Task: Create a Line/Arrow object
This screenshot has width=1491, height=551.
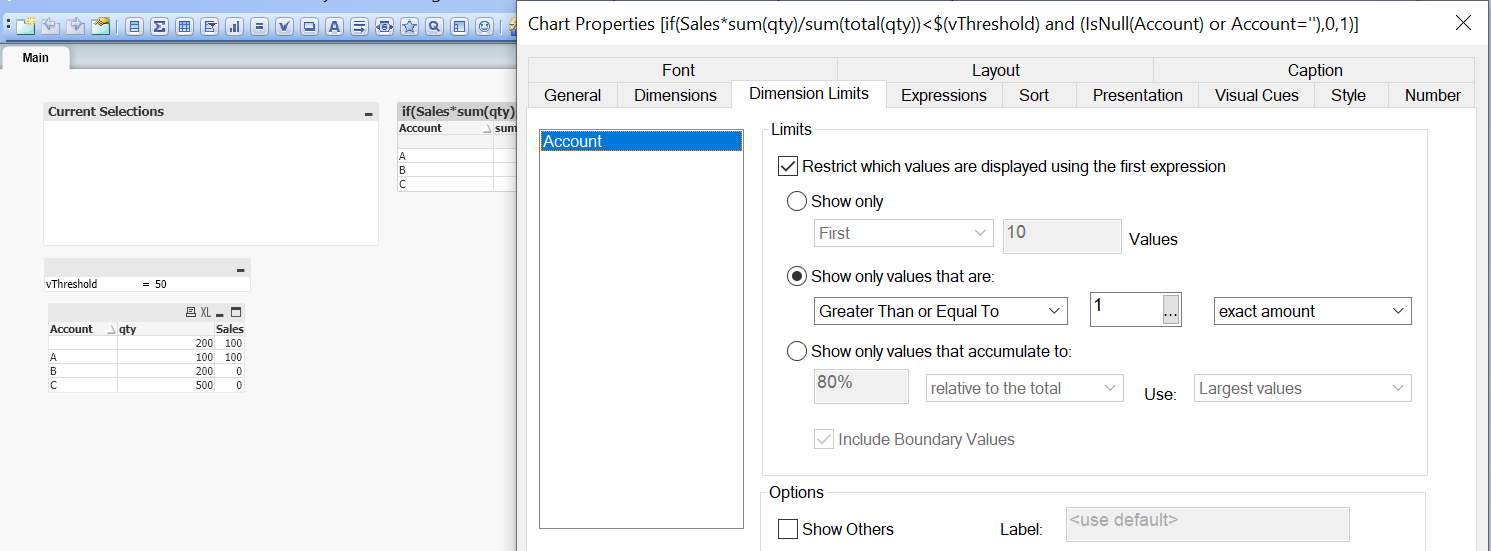Action: [x=360, y=27]
